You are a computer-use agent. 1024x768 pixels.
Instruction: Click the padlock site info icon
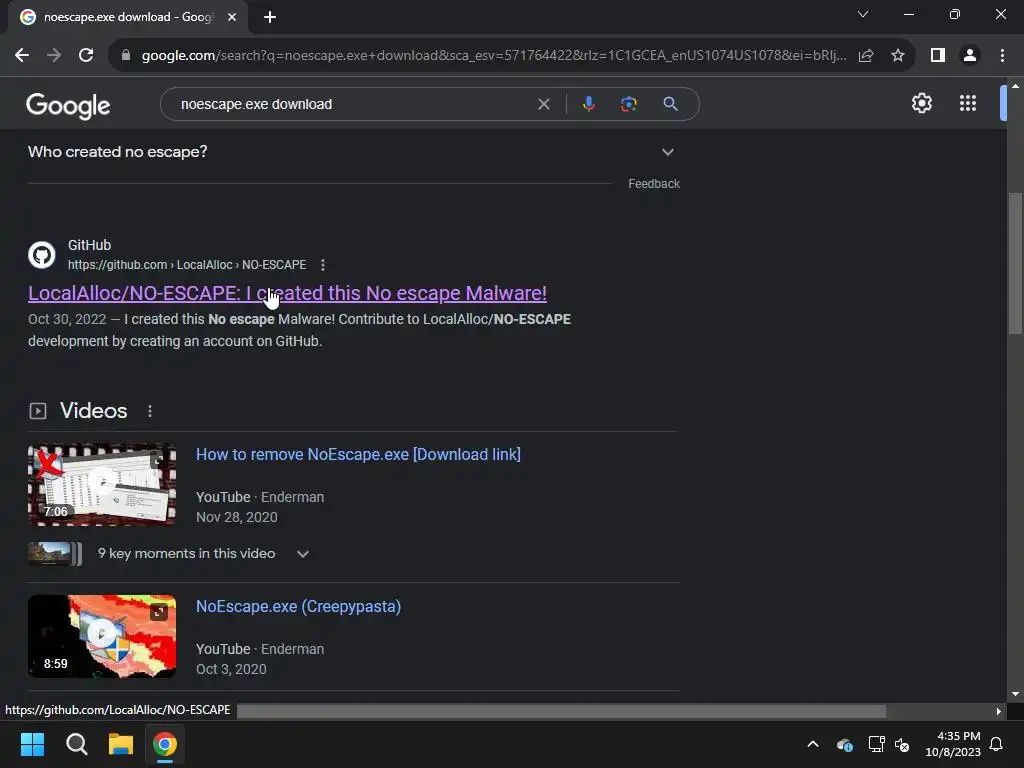click(126, 56)
